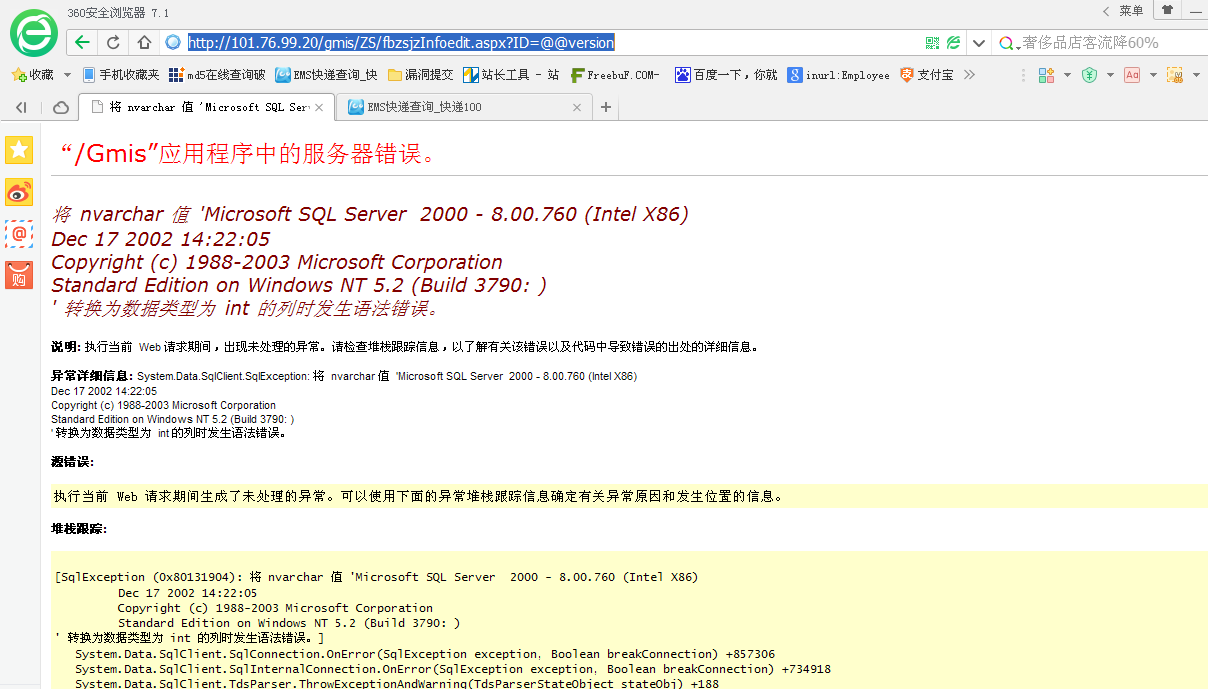Click the 异常详细信息 label

[x=92, y=376]
